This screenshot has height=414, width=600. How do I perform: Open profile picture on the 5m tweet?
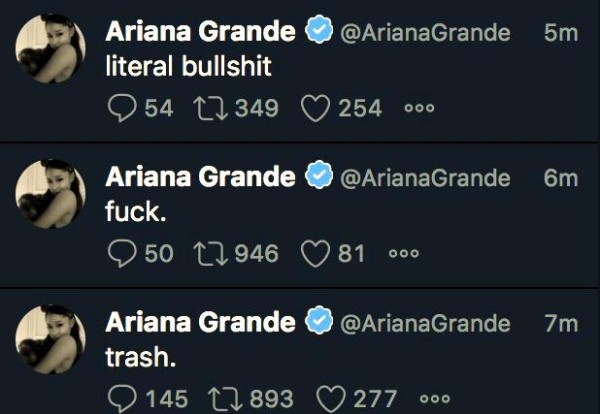(x=50, y=49)
